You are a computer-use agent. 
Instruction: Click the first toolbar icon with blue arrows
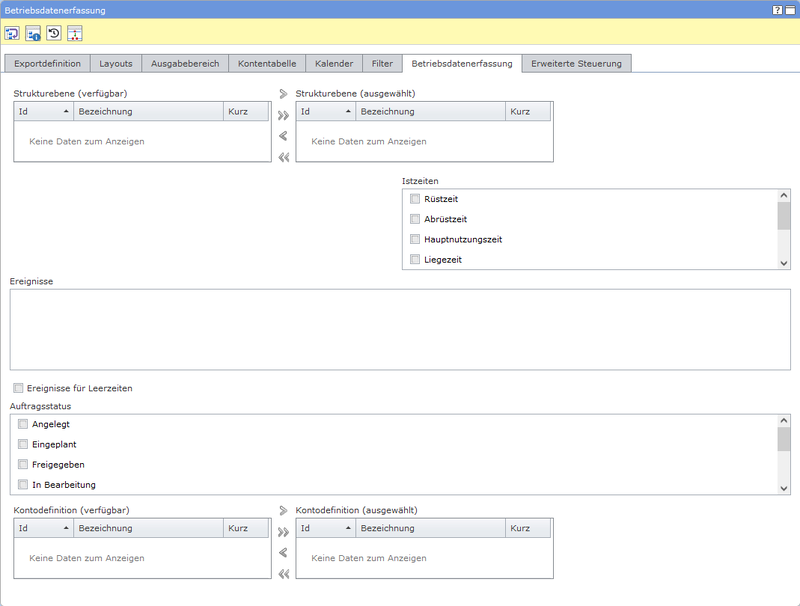click(12, 33)
